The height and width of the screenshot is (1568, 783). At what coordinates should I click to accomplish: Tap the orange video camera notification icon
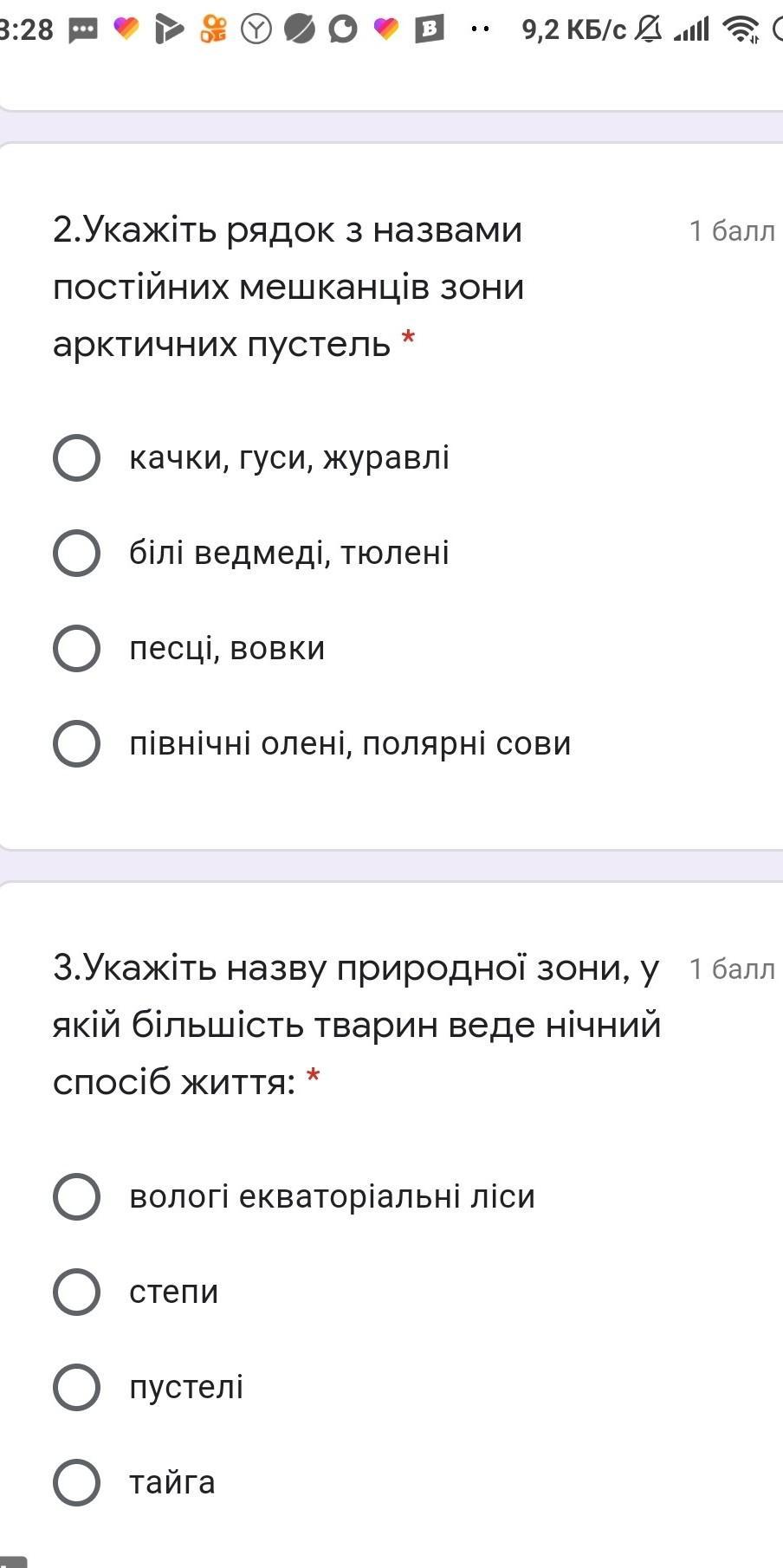(x=212, y=30)
